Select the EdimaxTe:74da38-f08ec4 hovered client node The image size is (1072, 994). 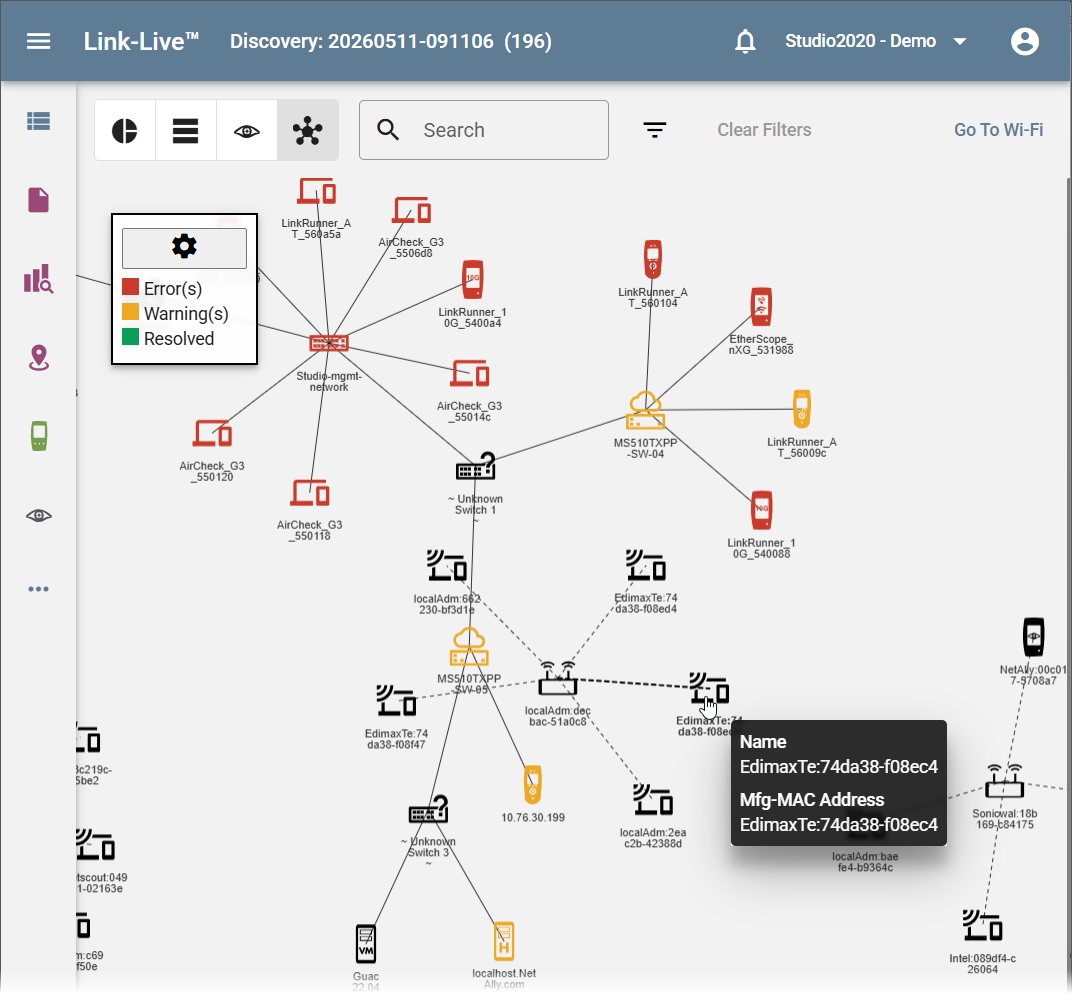pyautogui.click(x=709, y=688)
